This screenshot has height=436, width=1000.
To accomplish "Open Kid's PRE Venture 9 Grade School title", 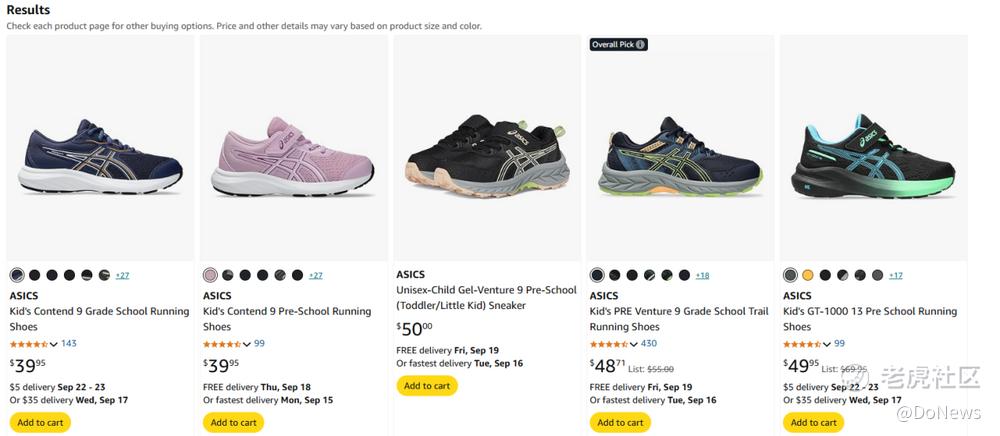I will (x=679, y=319).
